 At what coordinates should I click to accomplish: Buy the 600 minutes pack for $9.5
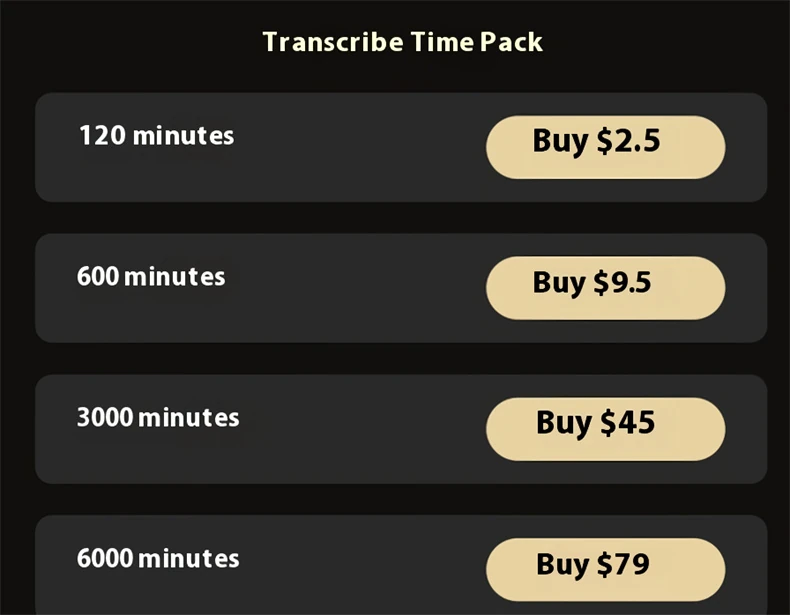[x=606, y=288]
